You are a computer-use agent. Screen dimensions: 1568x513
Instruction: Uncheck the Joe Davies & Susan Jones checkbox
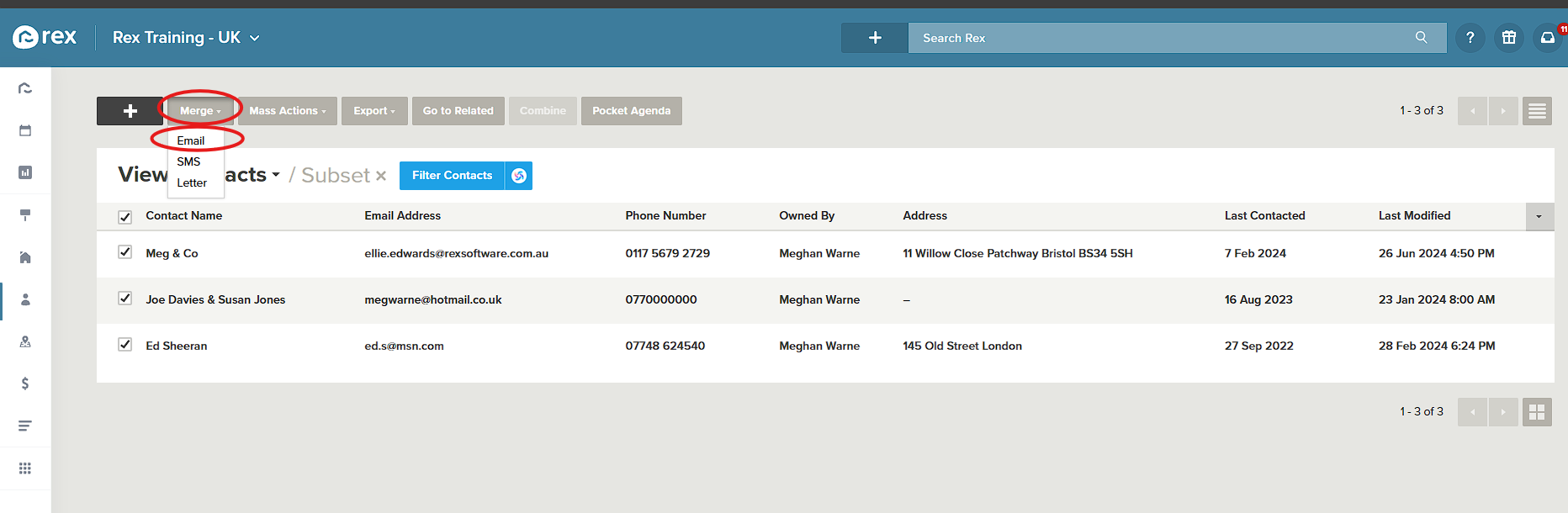[x=125, y=299]
